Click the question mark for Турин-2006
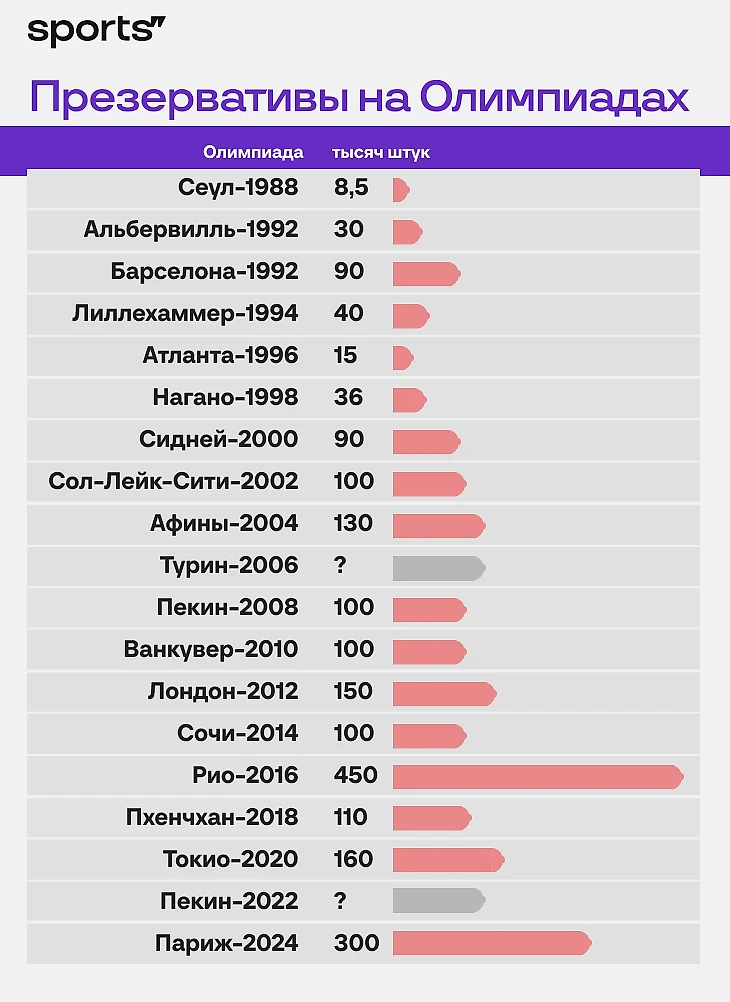The image size is (730, 1002). (x=340, y=565)
